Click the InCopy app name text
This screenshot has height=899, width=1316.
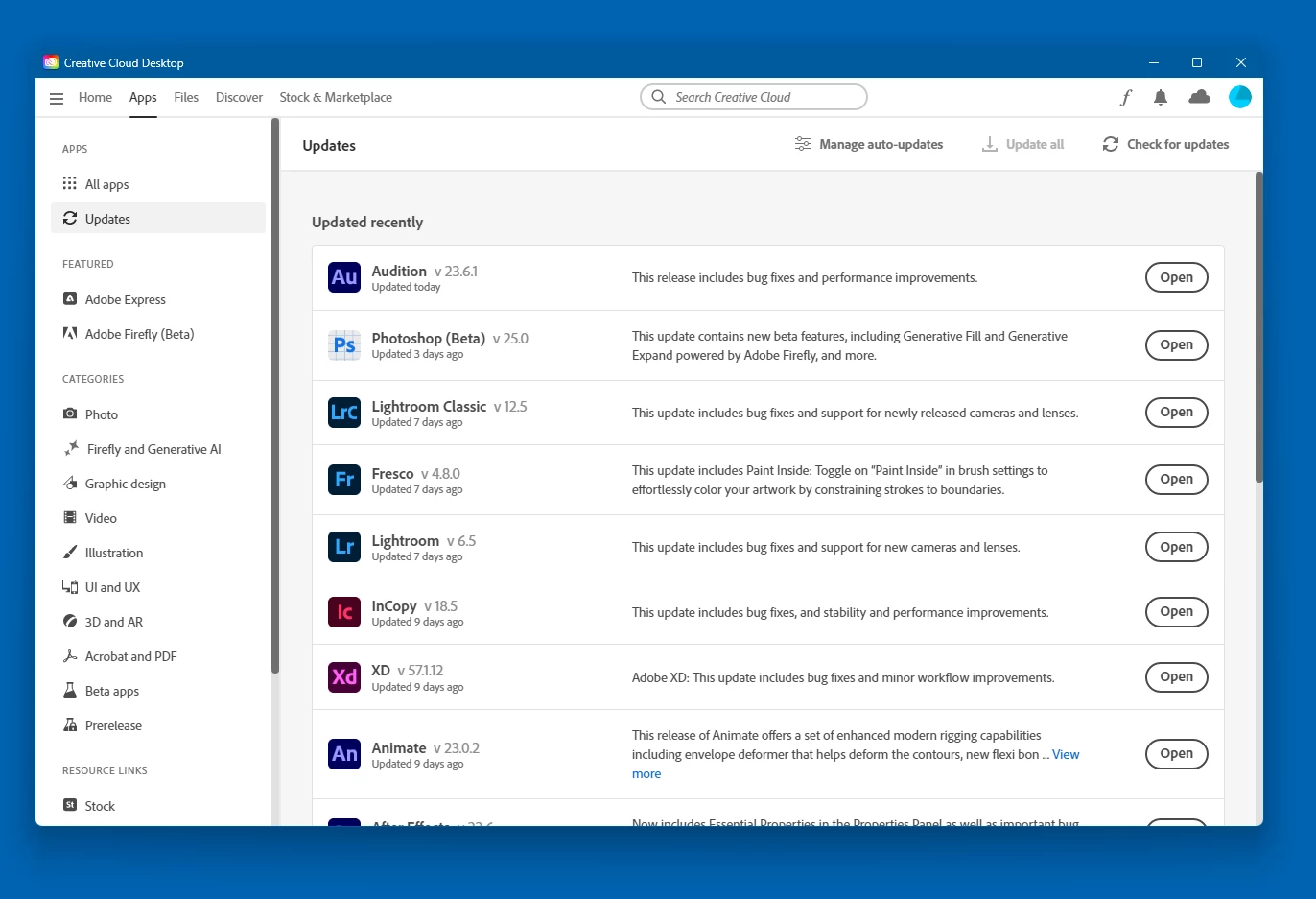pyautogui.click(x=394, y=606)
